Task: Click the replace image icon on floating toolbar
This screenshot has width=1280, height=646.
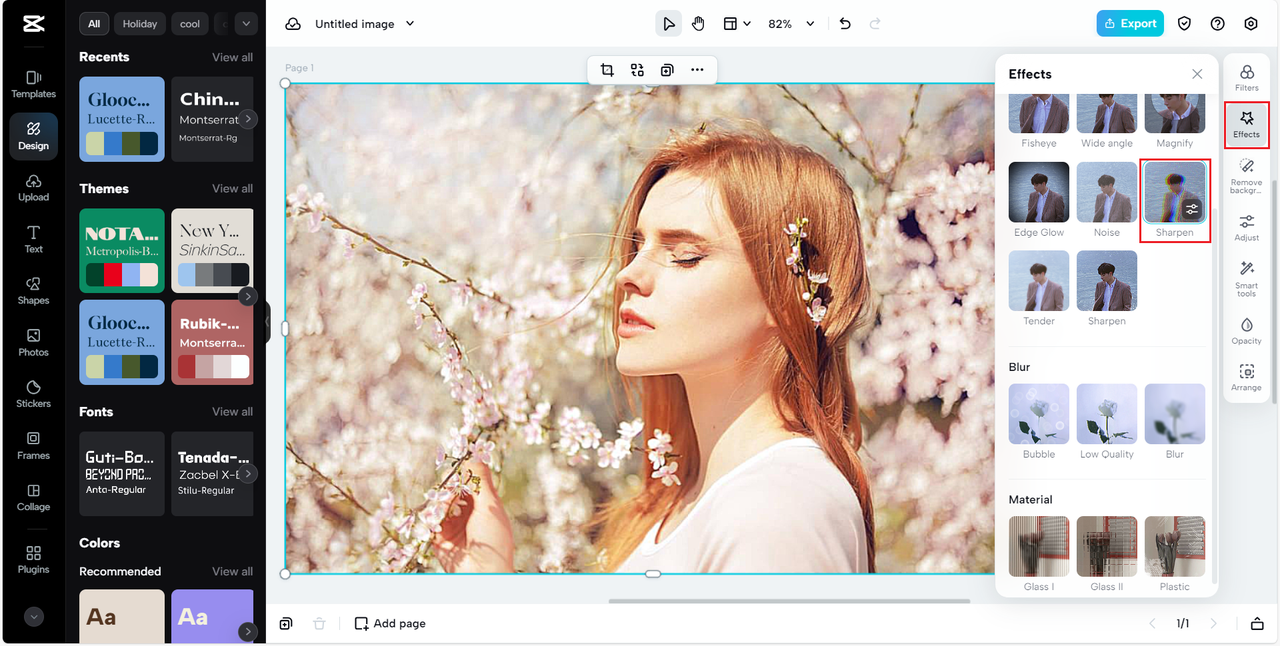Action: point(637,70)
